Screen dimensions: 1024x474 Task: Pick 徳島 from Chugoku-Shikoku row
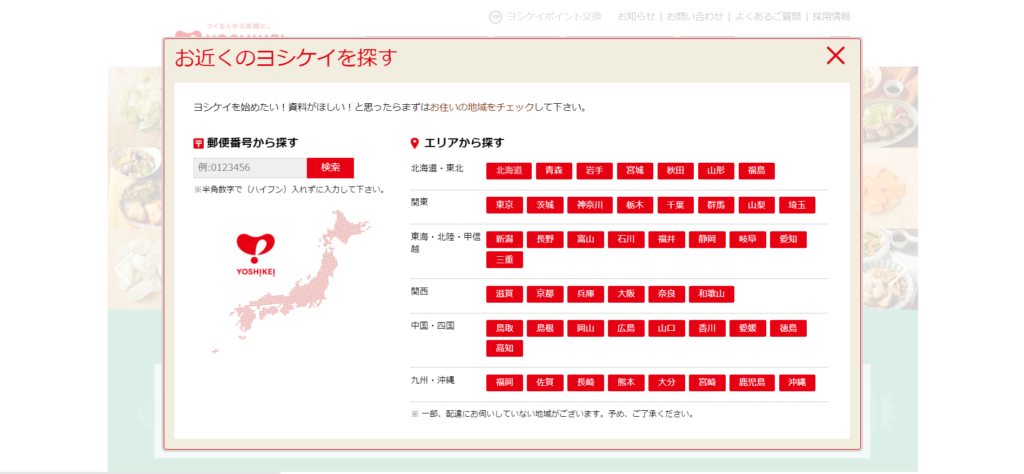788,328
